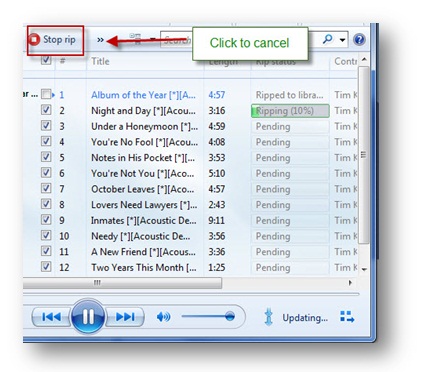The width and height of the screenshot is (422, 372).
Task: Click the vertical scrollbar up arrow
Action: (x=364, y=60)
